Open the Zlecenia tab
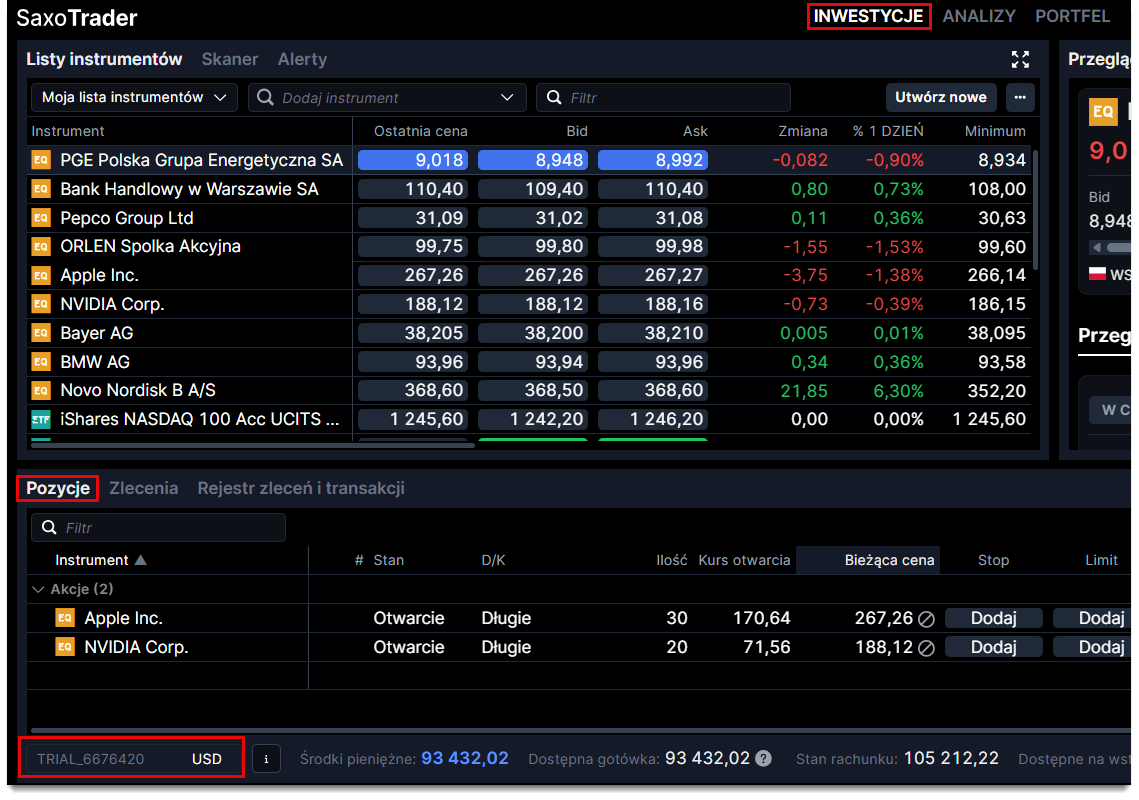This screenshot has height=800, width=1139. (144, 488)
